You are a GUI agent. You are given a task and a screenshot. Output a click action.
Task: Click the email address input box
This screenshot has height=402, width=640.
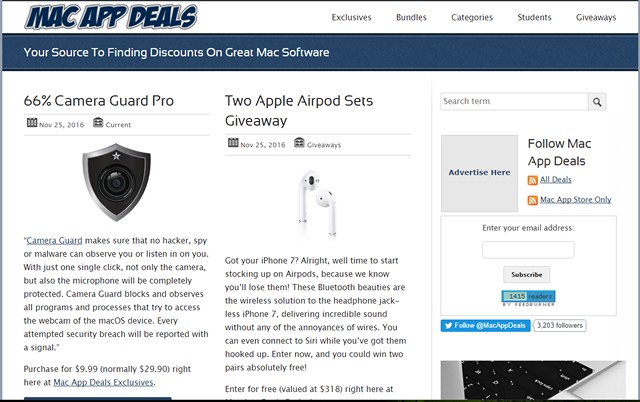(x=528, y=250)
